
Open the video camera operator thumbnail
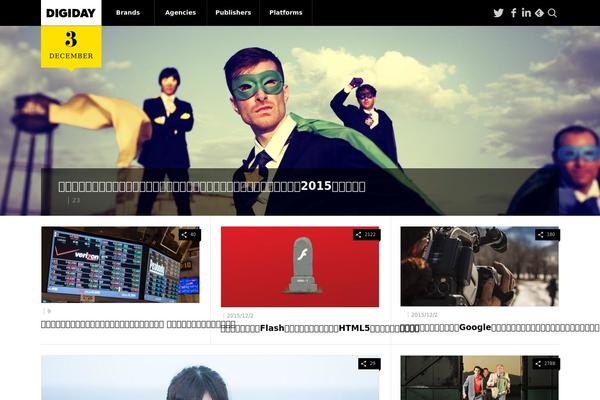point(479,266)
